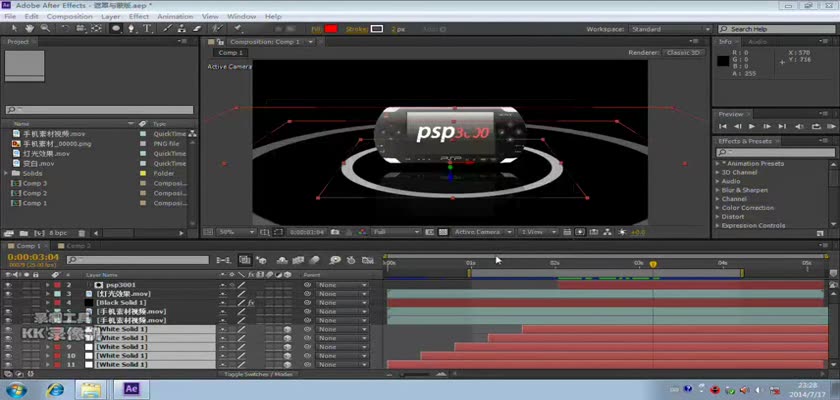
Task: Play the preview
Action: 752,126
